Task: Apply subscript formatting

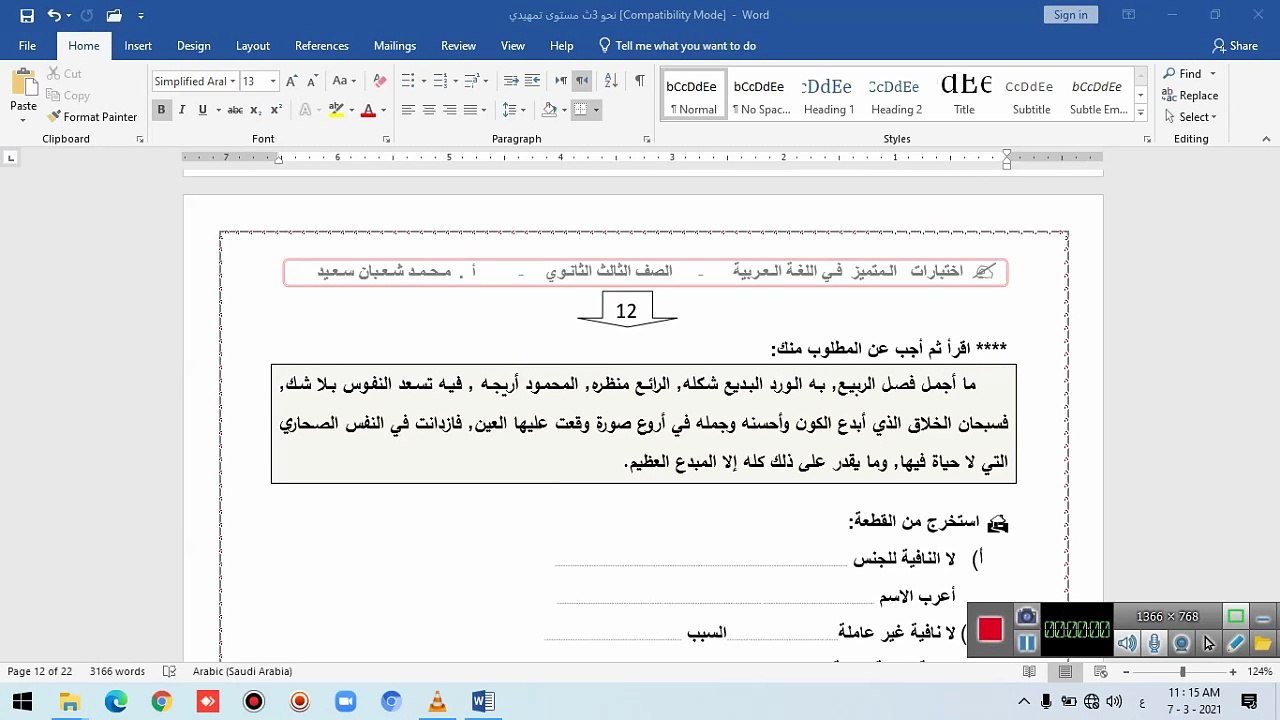Action: [256, 110]
